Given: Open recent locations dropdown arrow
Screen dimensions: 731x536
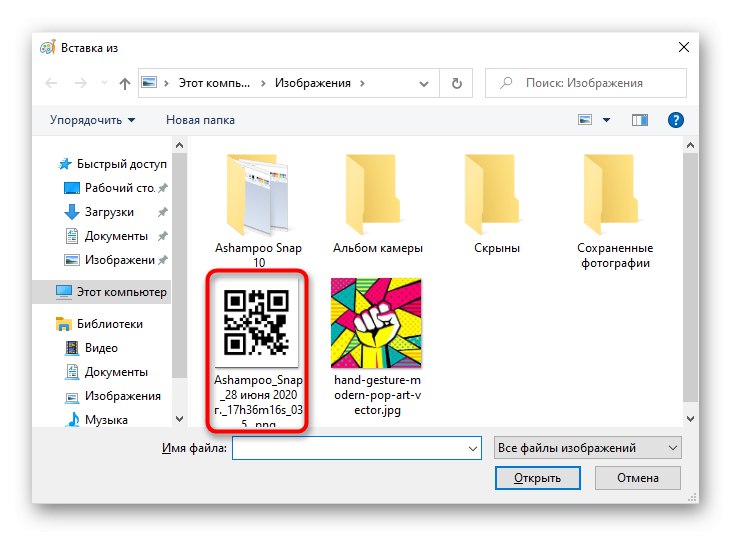Looking at the screenshot, I should [x=104, y=83].
